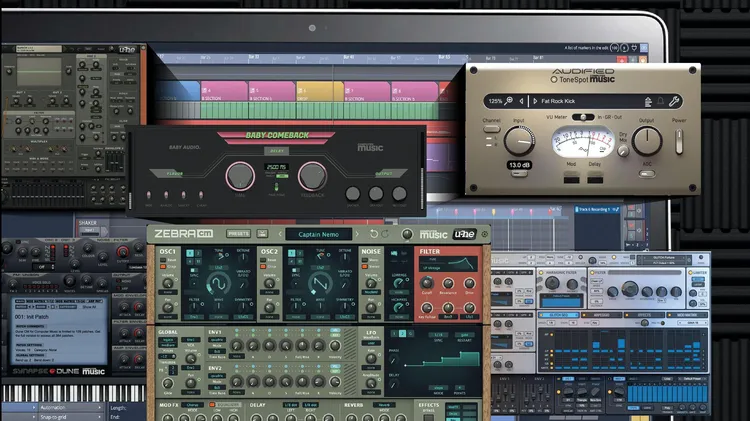Go to next Zebra CM preset arrow
750x421 pixels.
[x=357, y=234]
